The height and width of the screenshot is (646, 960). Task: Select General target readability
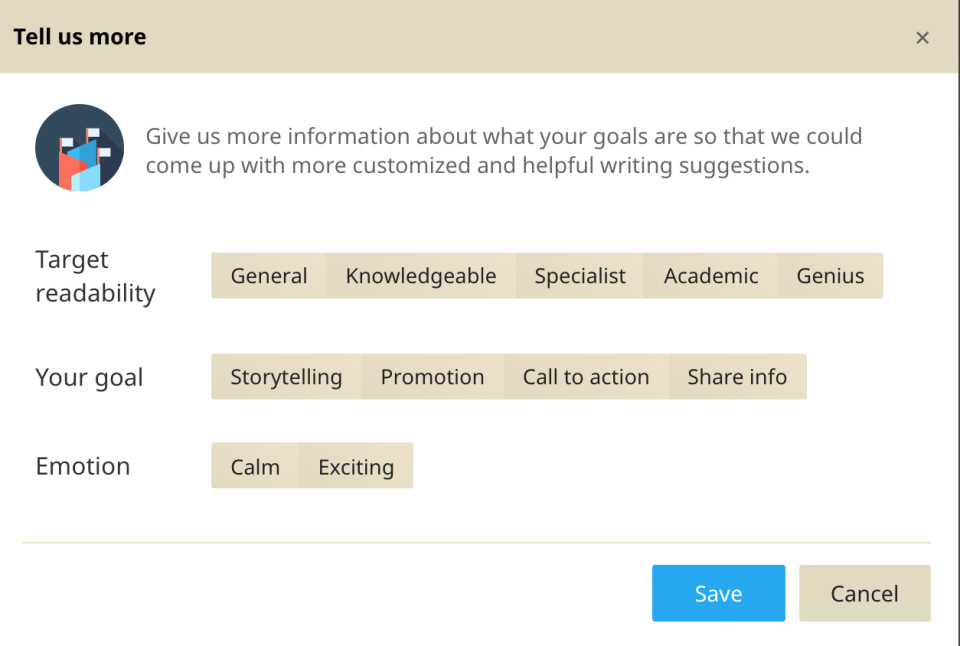coord(269,276)
